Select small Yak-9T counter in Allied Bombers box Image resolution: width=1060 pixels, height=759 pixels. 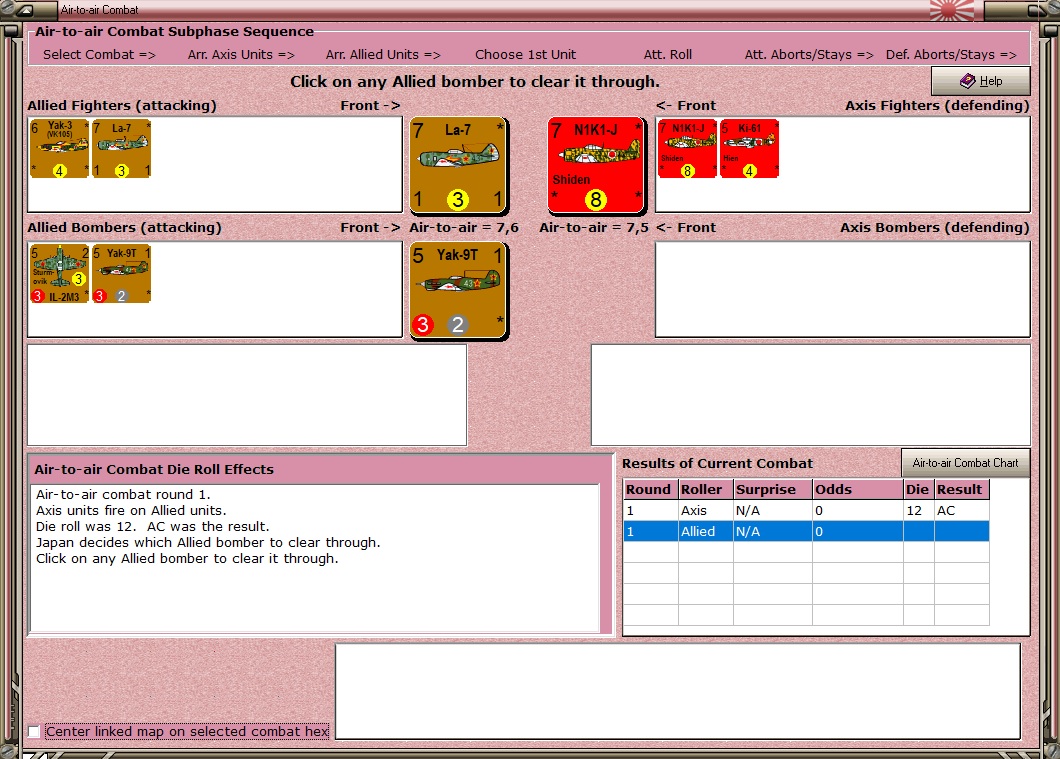pos(122,274)
